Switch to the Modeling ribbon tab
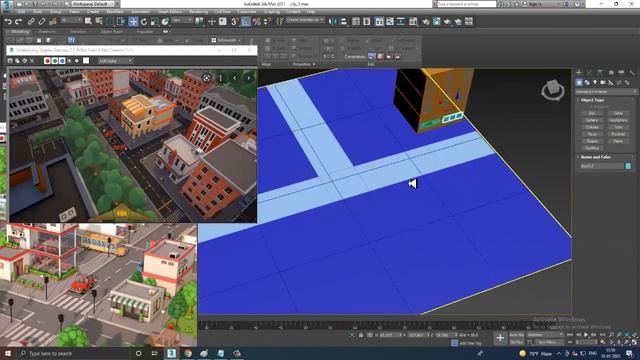 tap(20, 31)
